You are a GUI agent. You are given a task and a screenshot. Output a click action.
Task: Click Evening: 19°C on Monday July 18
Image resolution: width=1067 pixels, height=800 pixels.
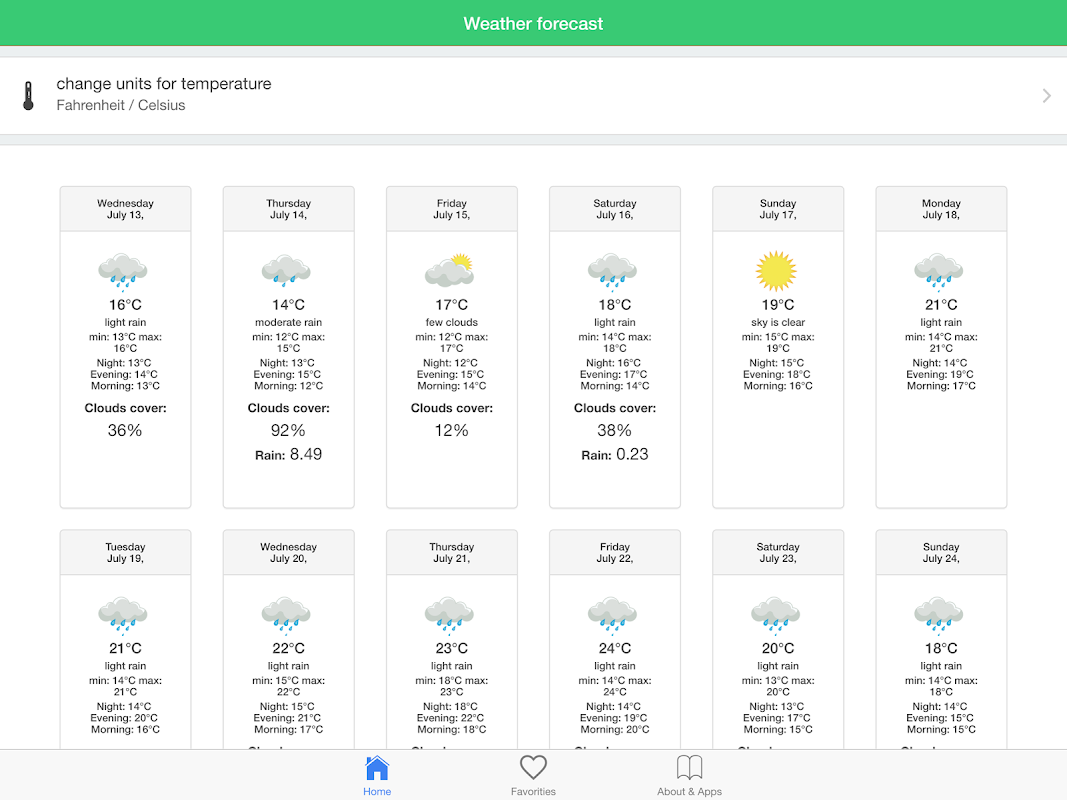point(940,375)
